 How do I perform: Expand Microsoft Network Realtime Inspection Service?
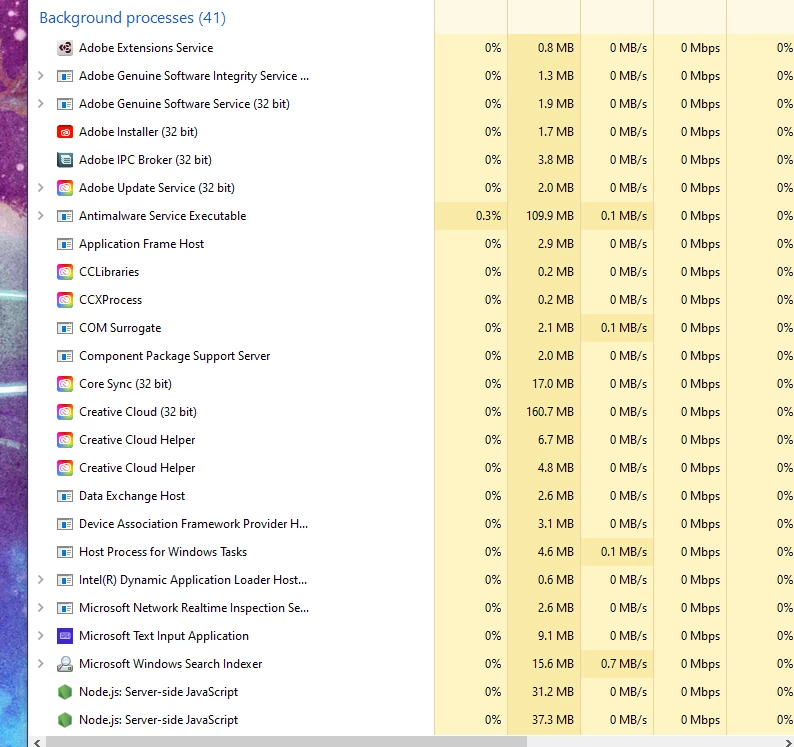pyautogui.click(x=41, y=608)
